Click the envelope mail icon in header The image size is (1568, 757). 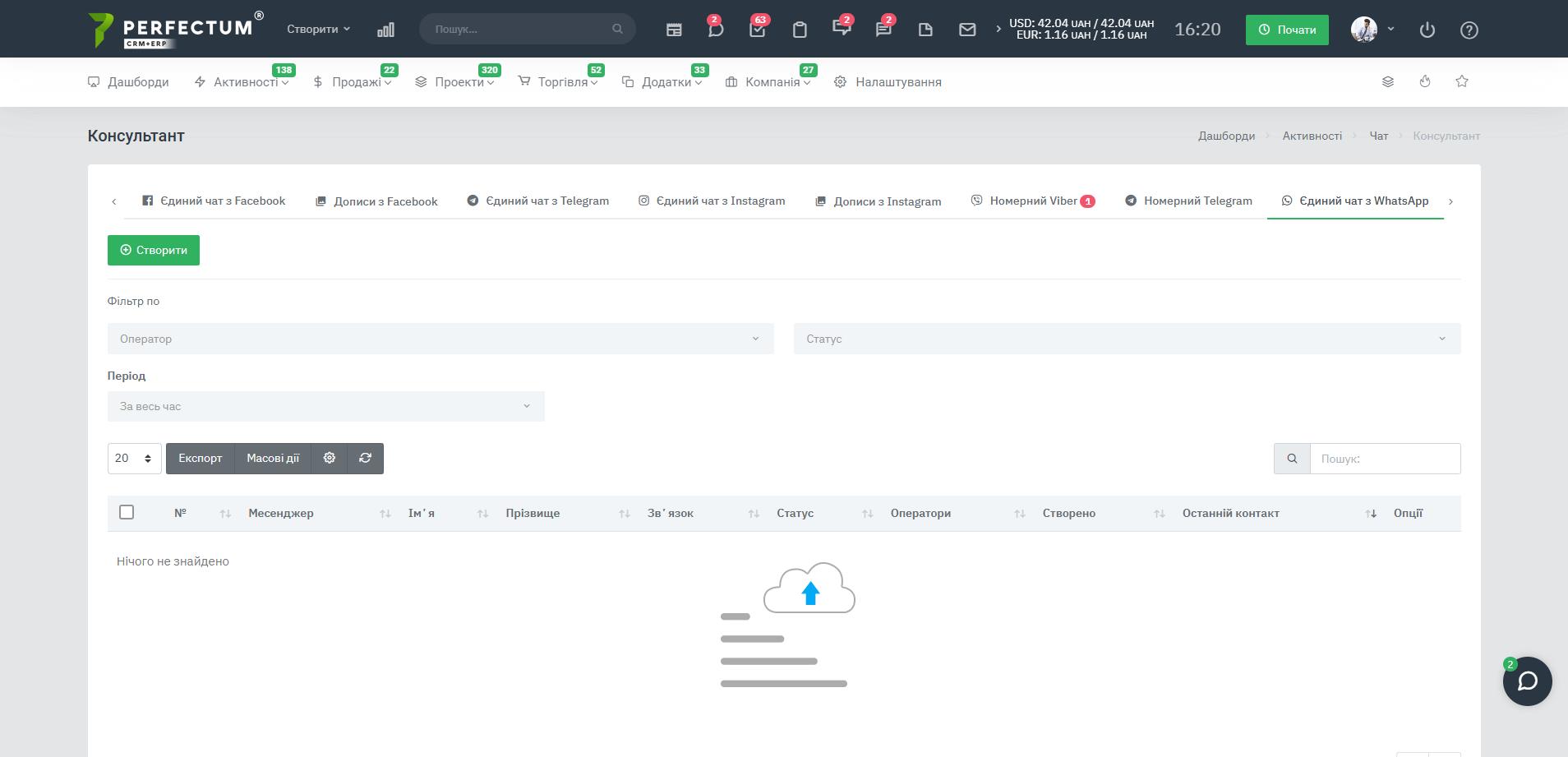tap(967, 30)
